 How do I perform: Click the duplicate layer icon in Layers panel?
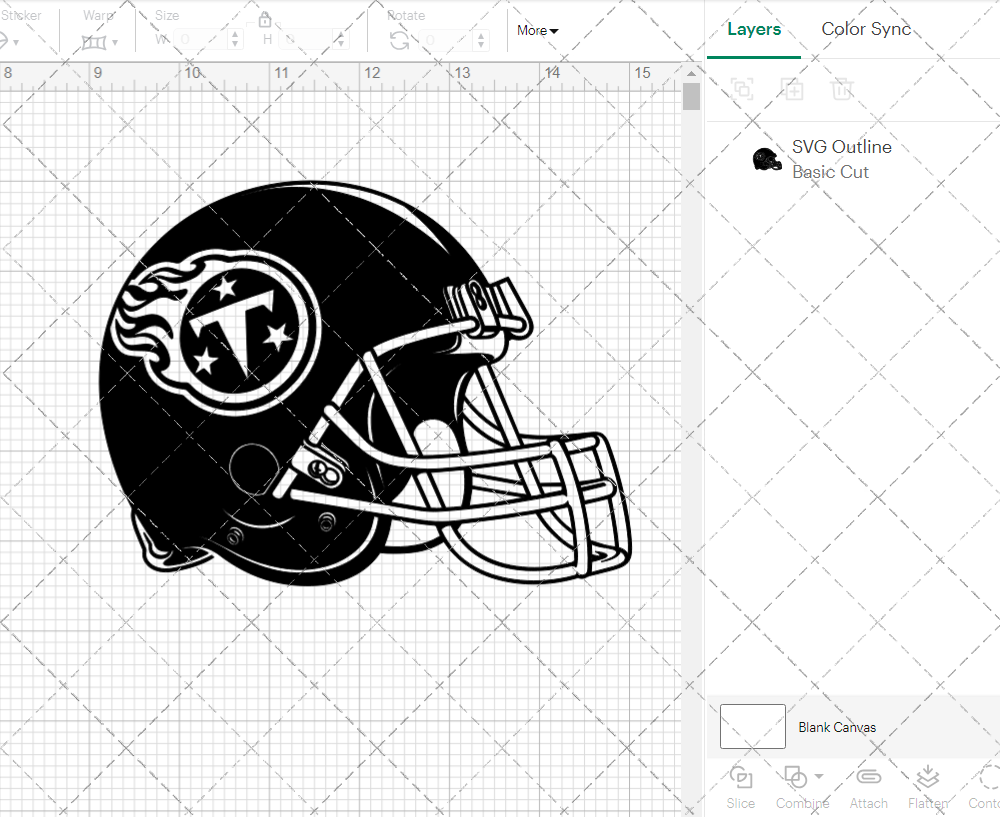pos(742,89)
